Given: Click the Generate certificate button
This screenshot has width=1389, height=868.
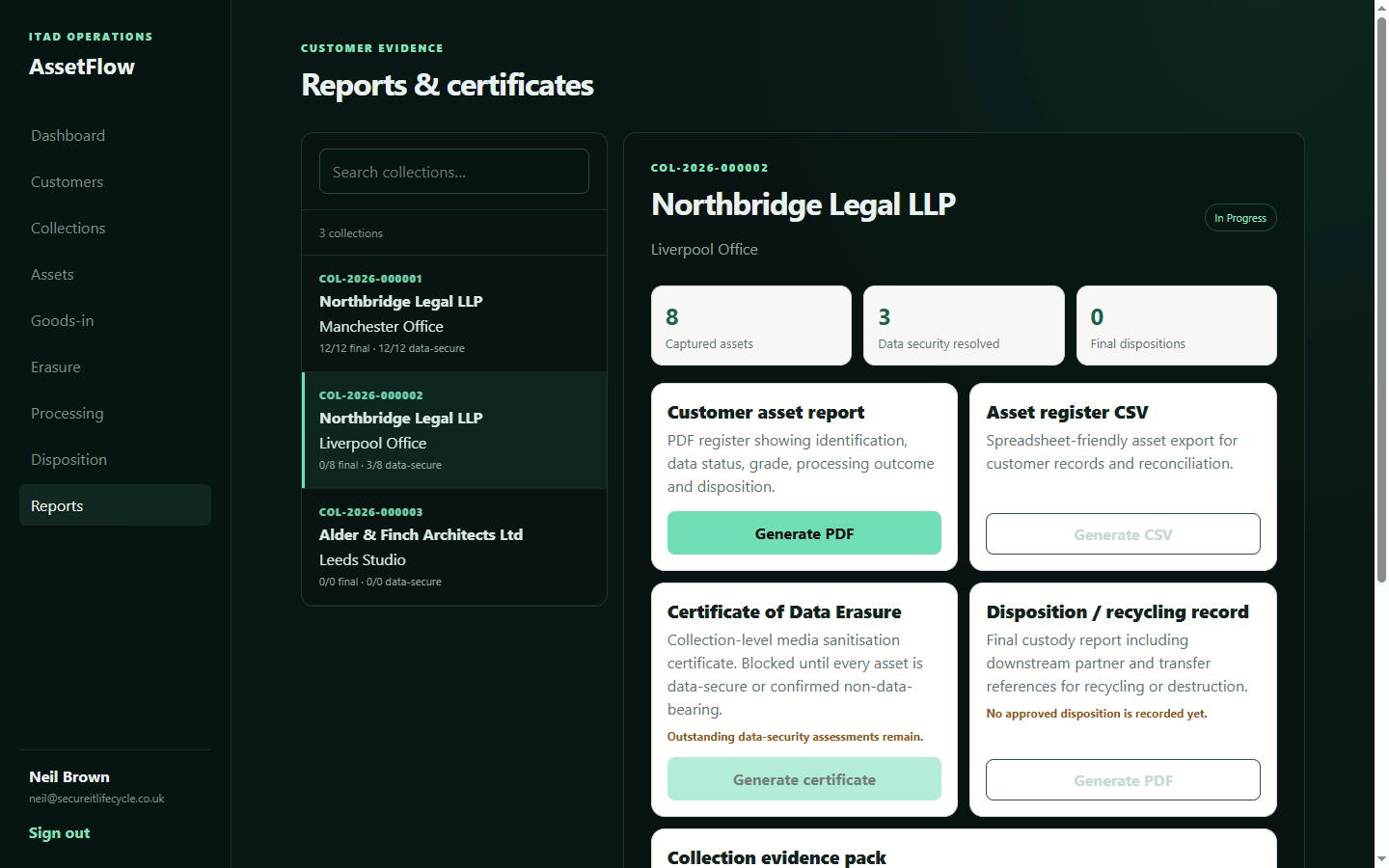Looking at the screenshot, I should (804, 779).
